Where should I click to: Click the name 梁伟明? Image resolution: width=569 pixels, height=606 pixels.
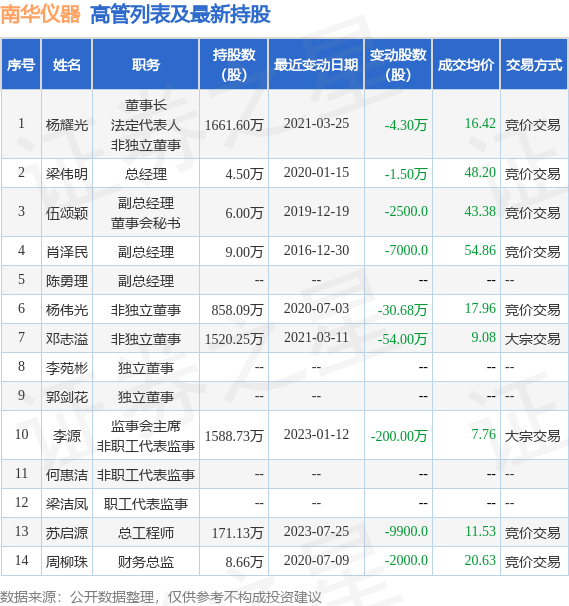point(67,174)
